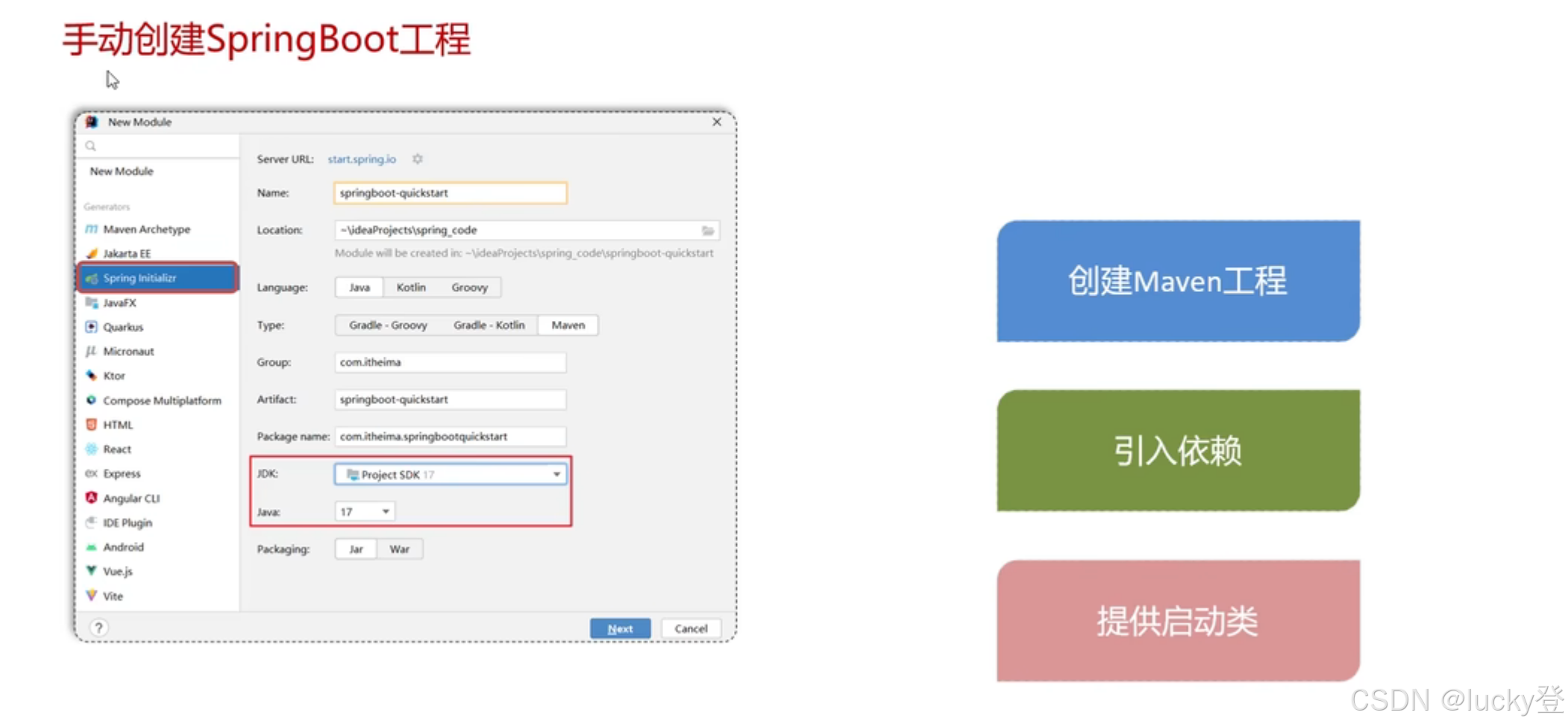Click the Ktor generator icon
The width and height of the screenshot is (1568, 727).
click(91, 375)
